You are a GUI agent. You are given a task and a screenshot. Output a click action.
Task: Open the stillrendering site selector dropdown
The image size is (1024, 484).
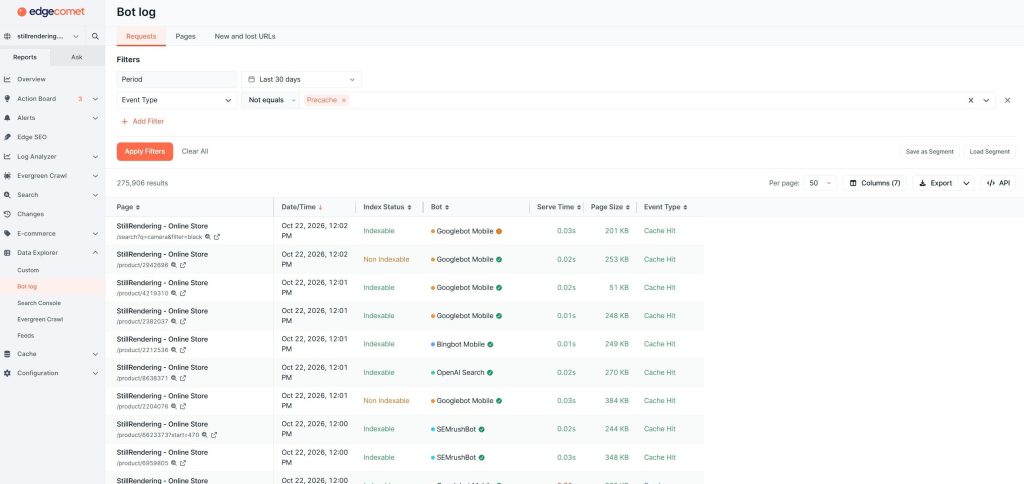point(42,37)
